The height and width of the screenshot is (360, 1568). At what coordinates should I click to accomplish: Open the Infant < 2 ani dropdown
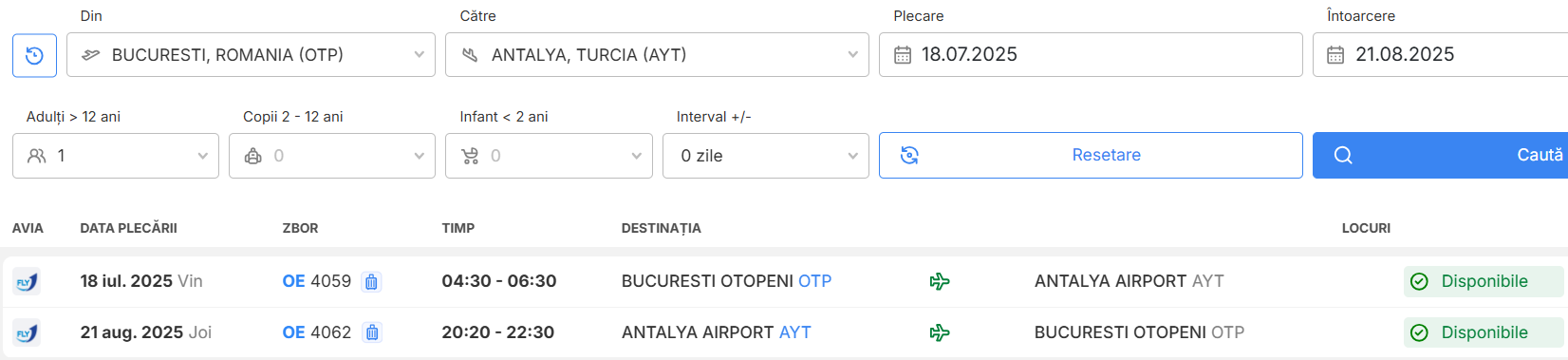point(549,156)
